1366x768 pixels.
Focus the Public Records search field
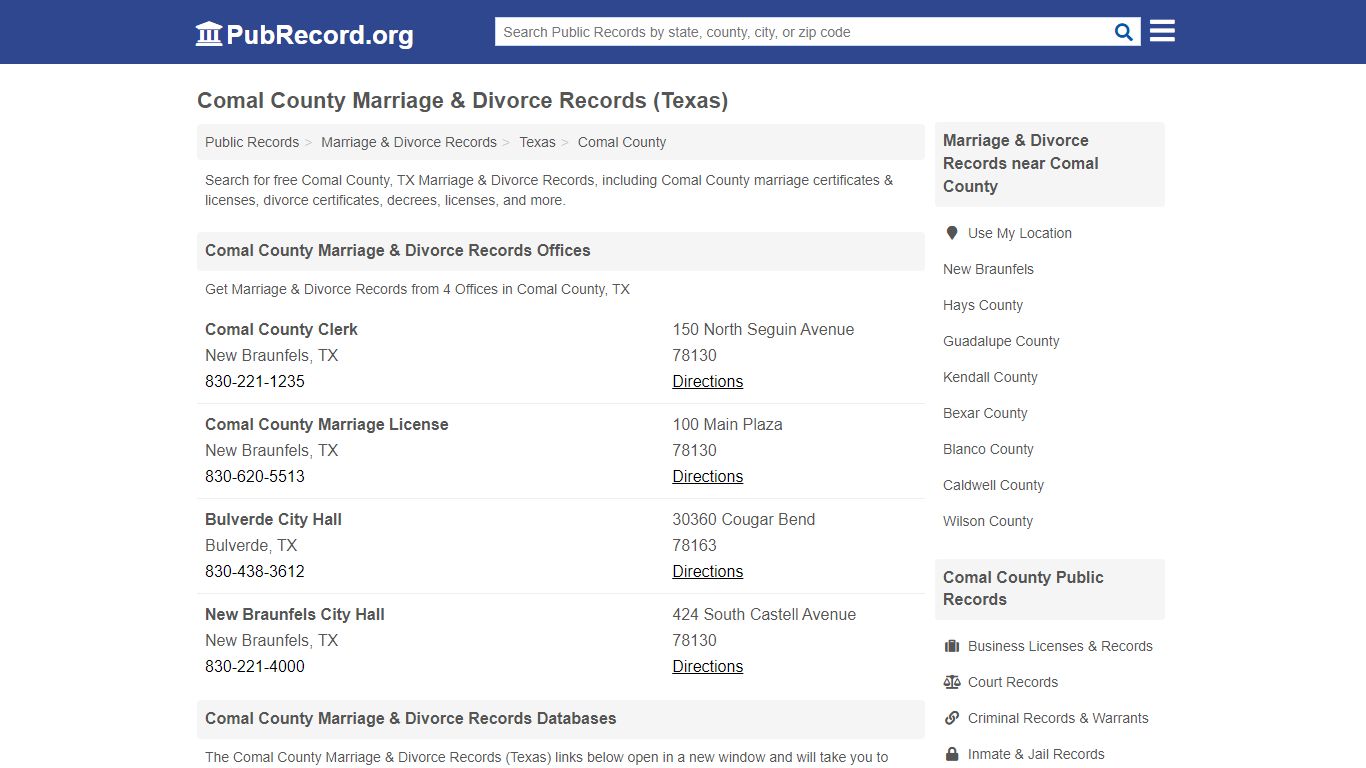[805, 32]
